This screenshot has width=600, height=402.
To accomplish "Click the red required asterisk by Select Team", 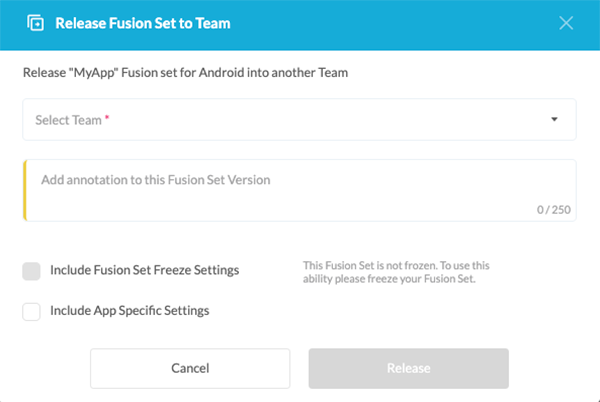I will click(x=107, y=119).
